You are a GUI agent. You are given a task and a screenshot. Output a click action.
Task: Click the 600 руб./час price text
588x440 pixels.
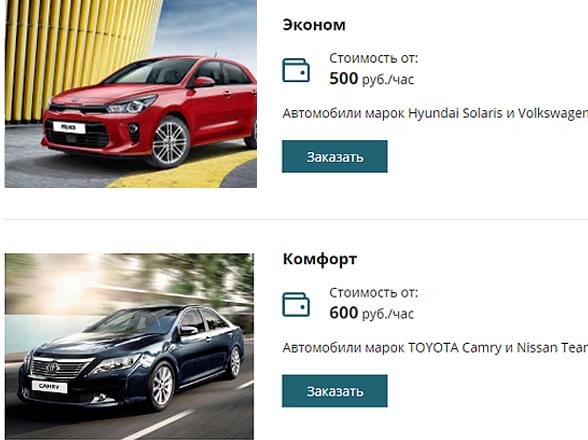(x=372, y=313)
